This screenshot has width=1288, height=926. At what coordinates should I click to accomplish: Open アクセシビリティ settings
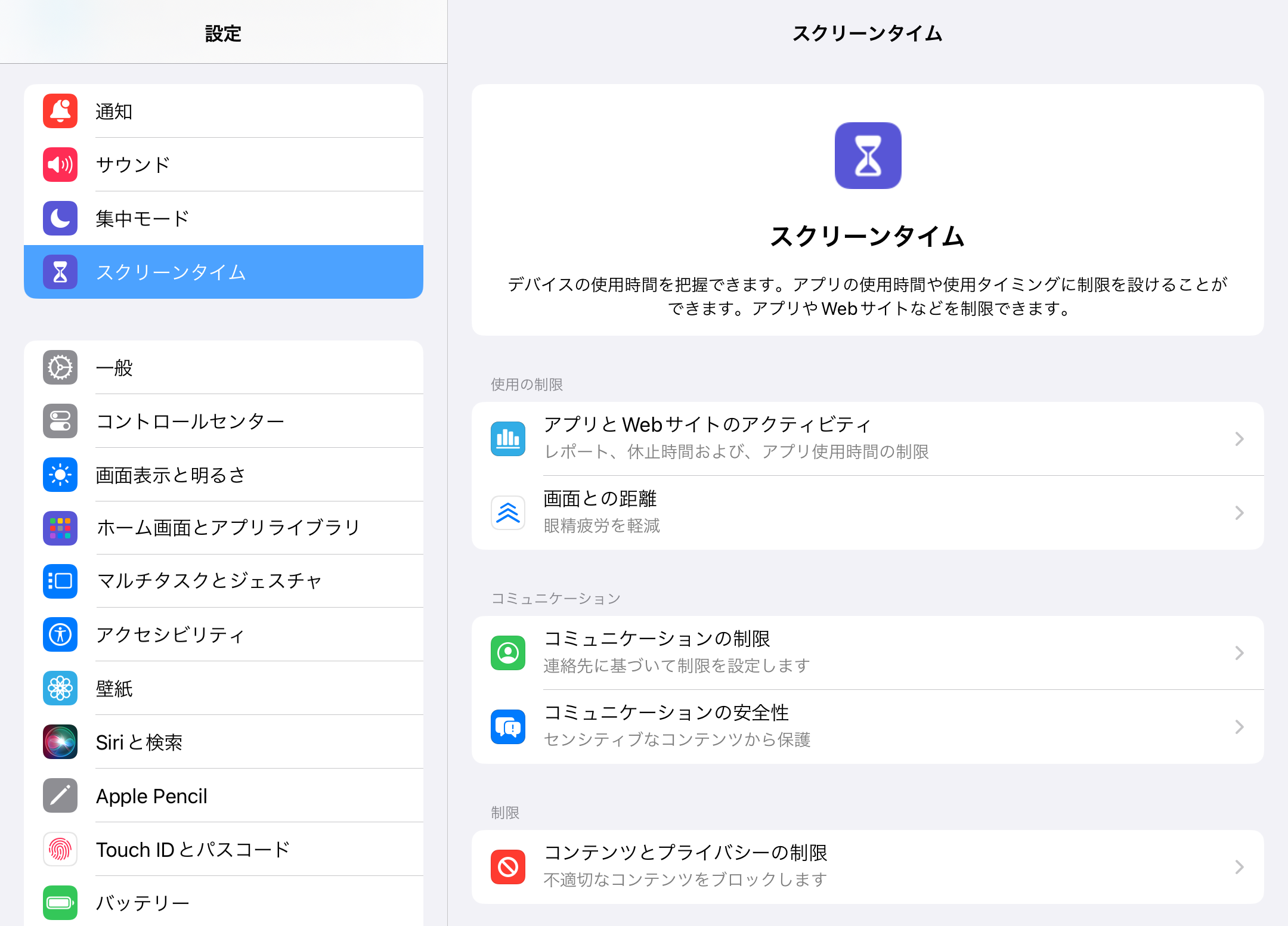(x=224, y=634)
